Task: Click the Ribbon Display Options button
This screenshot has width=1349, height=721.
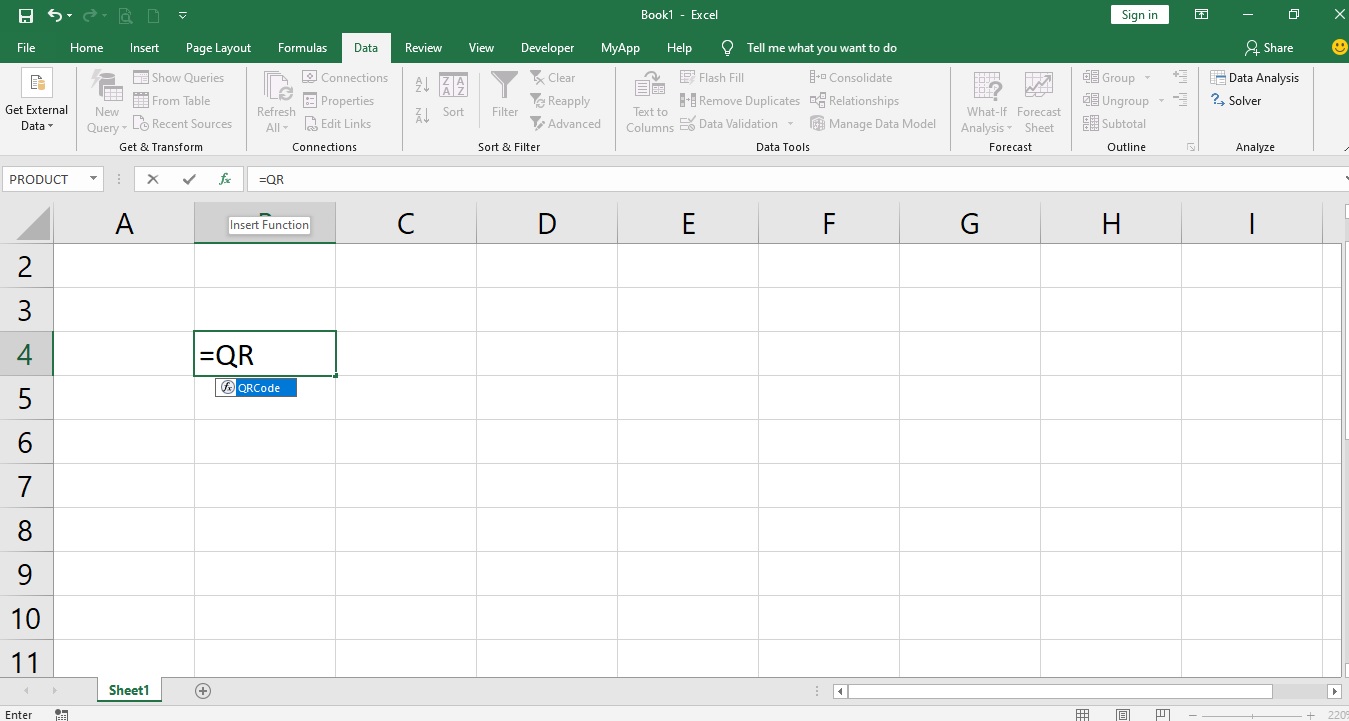Action: click(1202, 15)
